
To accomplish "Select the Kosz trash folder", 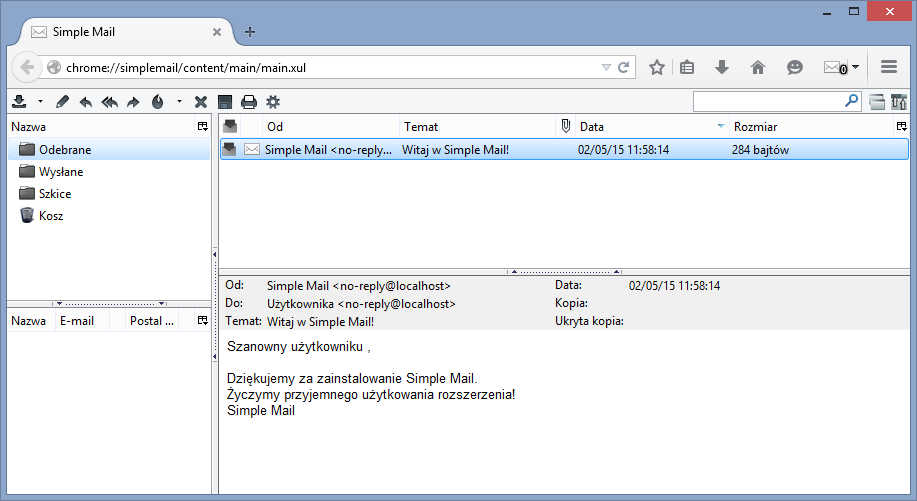I will click(x=109, y=216).
